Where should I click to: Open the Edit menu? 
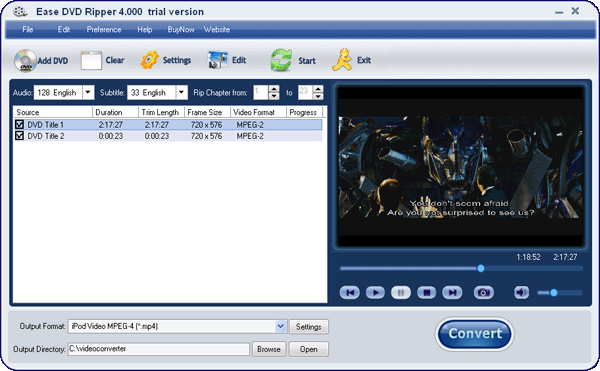64,29
